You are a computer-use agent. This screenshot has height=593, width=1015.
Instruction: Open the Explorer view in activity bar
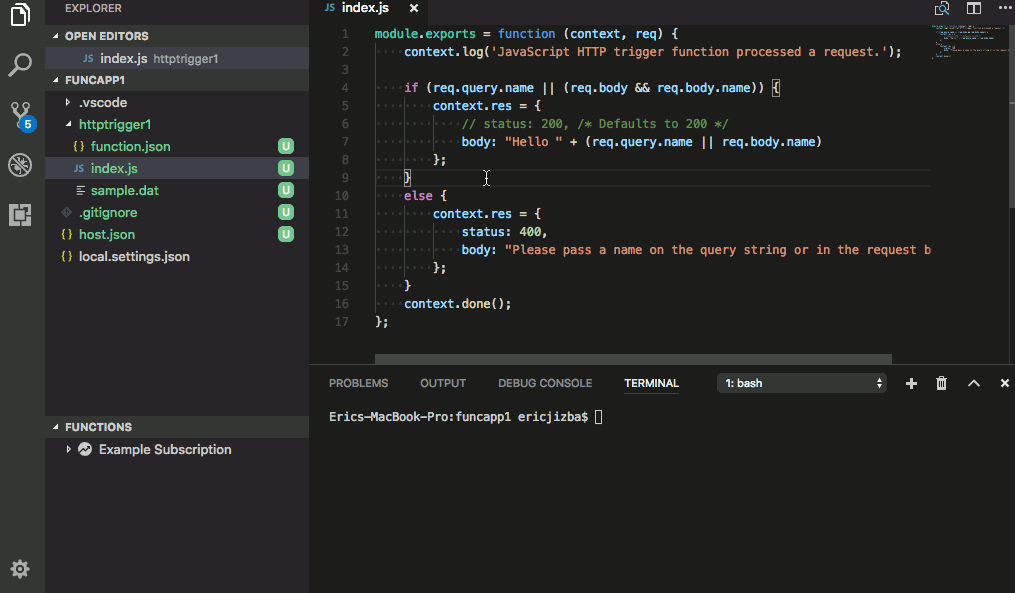(20, 15)
